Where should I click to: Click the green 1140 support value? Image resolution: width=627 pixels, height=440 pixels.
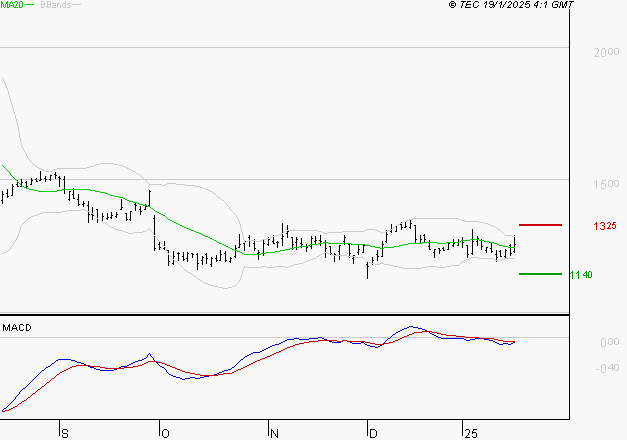coord(581,274)
